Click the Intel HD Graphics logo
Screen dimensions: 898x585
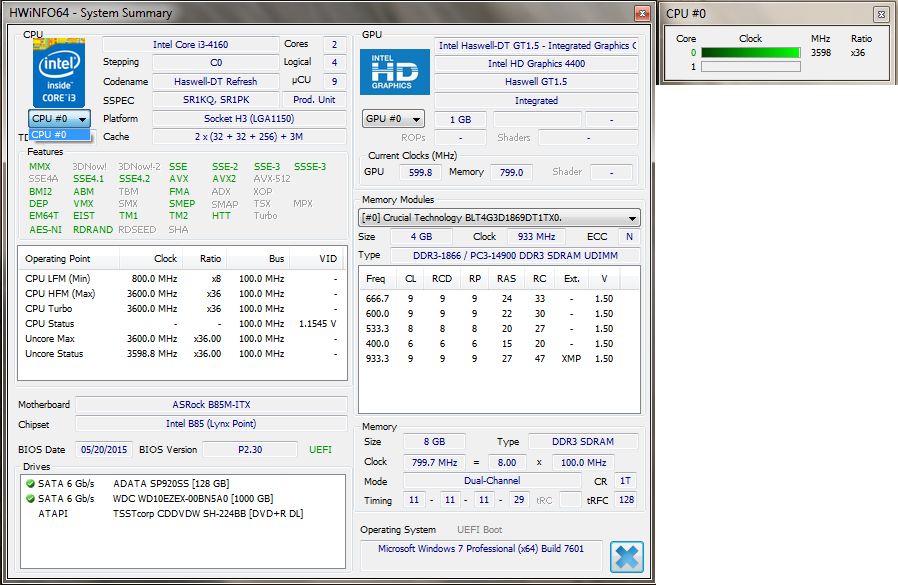click(395, 72)
